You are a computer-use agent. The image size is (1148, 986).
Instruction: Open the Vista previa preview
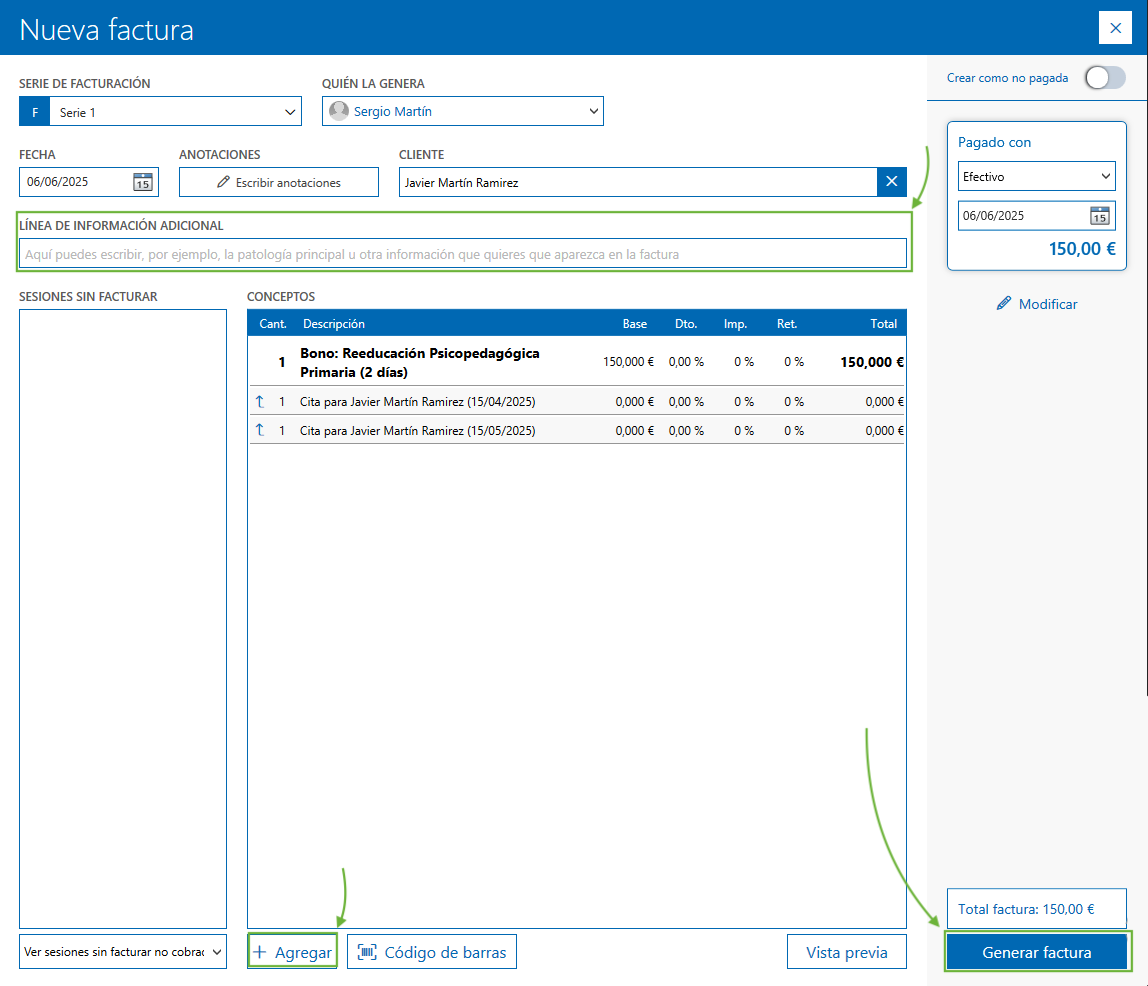click(x=846, y=952)
